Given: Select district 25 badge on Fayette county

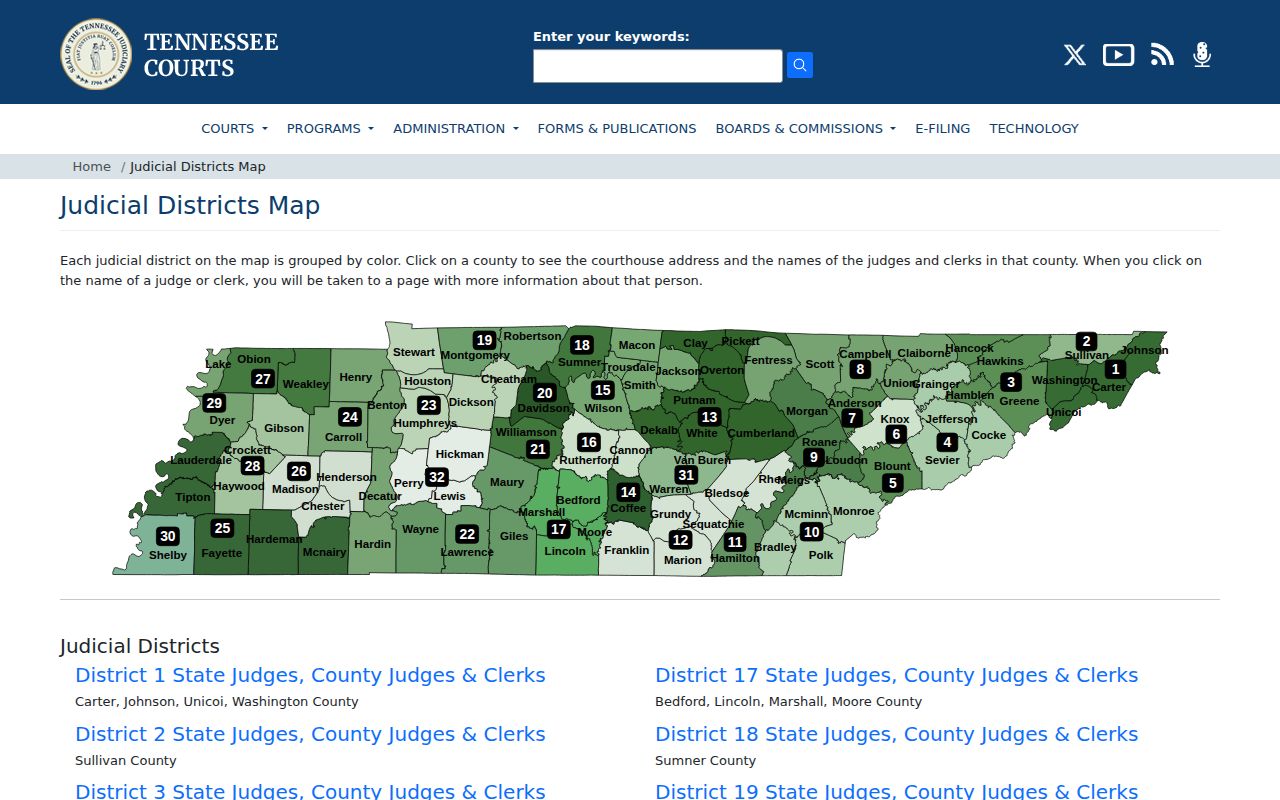Looking at the screenshot, I should coord(222,528).
